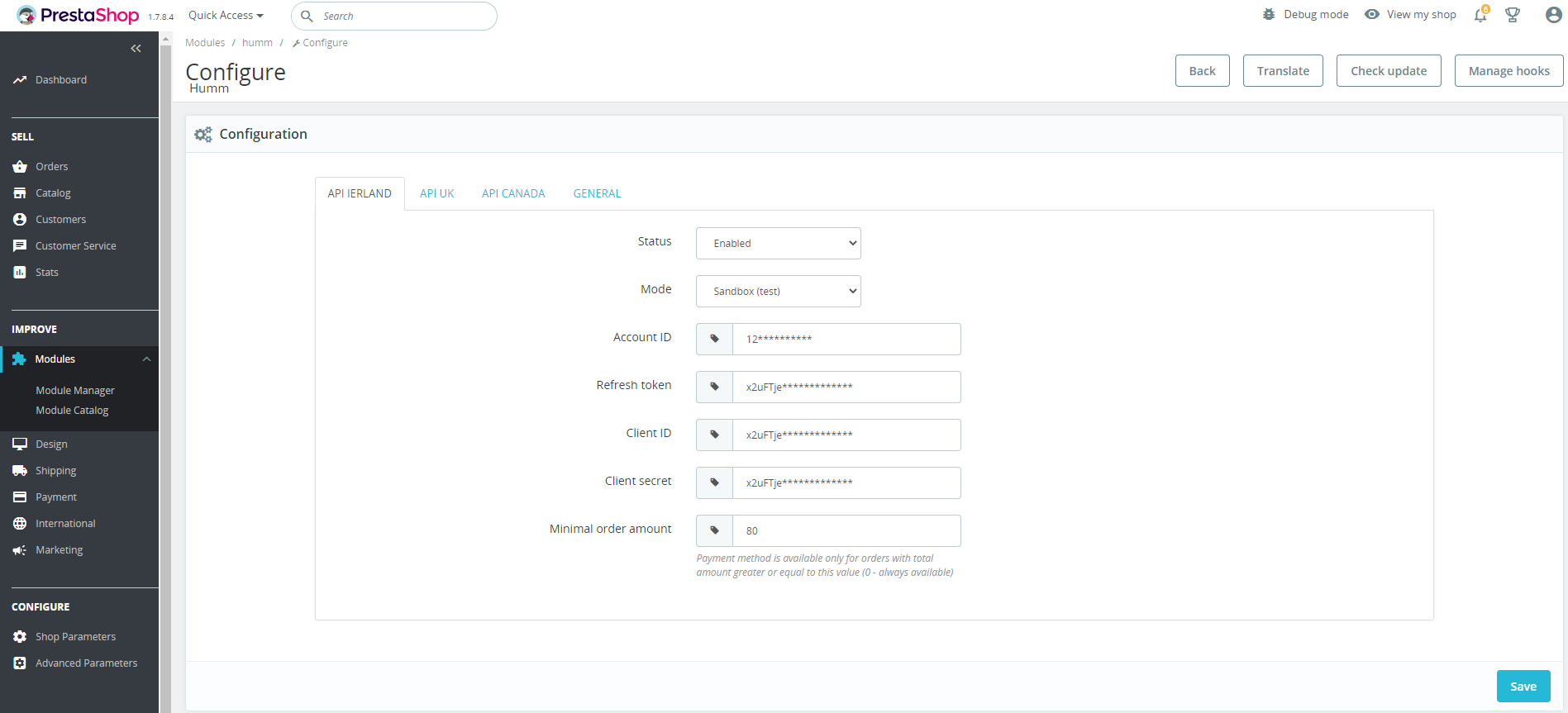Click the tag icon beside Refresh token

[x=715, y=387]
